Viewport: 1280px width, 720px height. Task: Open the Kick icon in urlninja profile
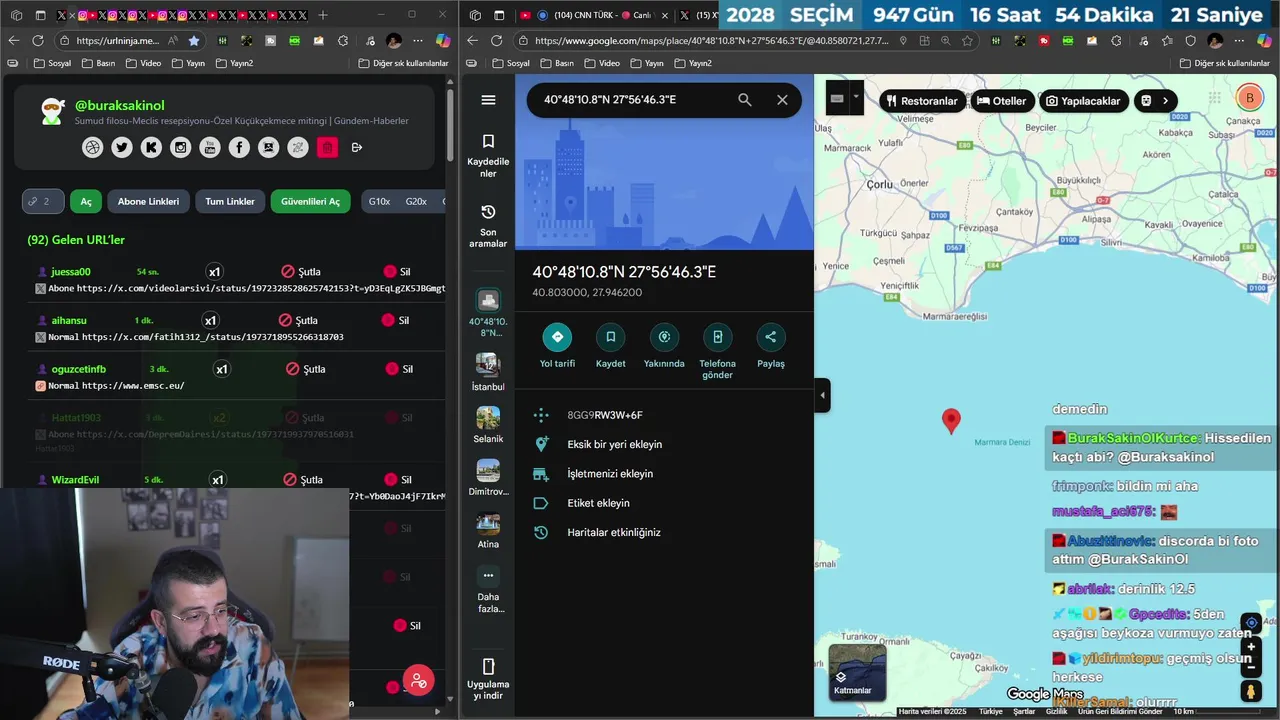(151, 147)
